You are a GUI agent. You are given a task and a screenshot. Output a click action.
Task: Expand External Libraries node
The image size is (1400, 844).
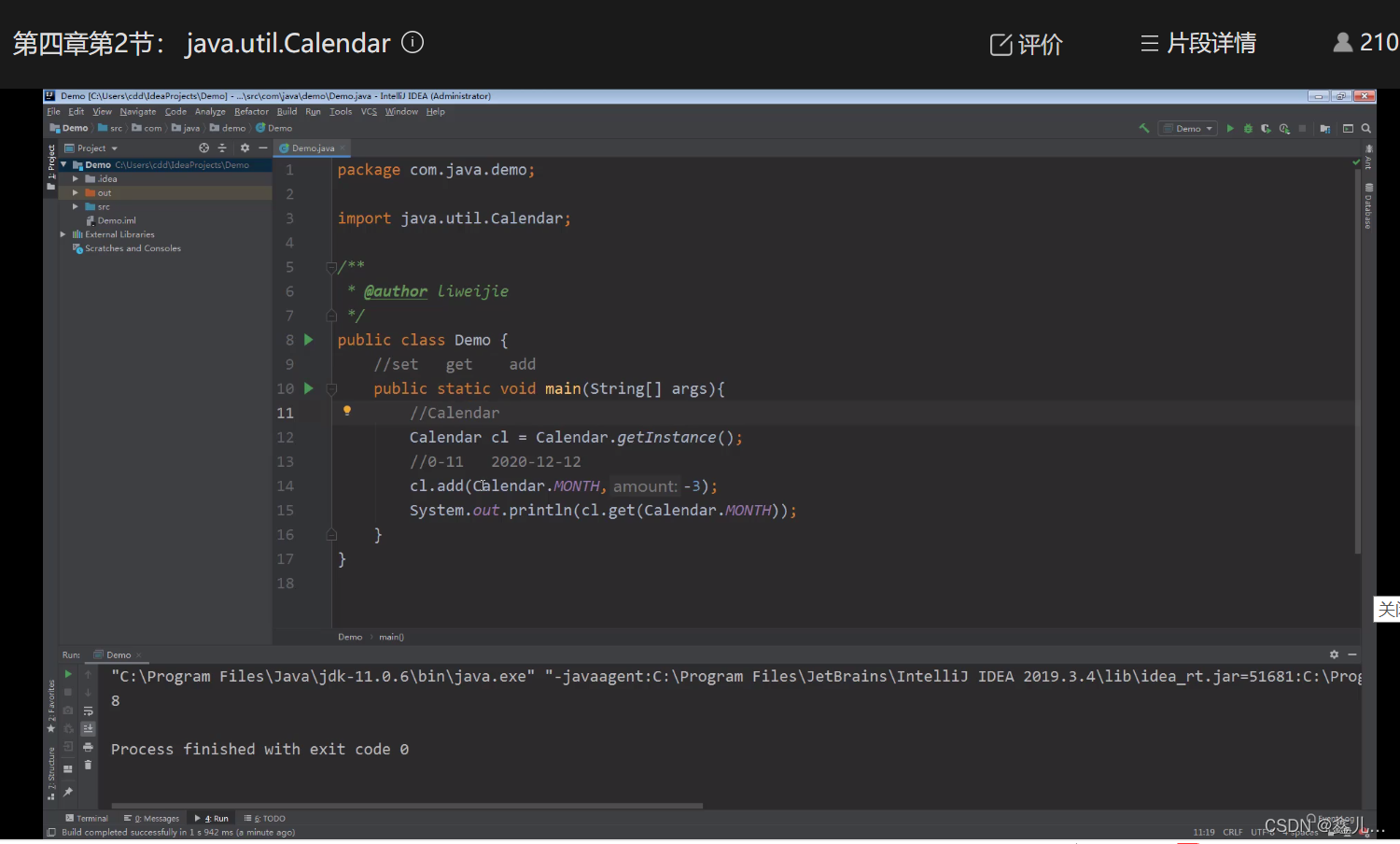63,234
